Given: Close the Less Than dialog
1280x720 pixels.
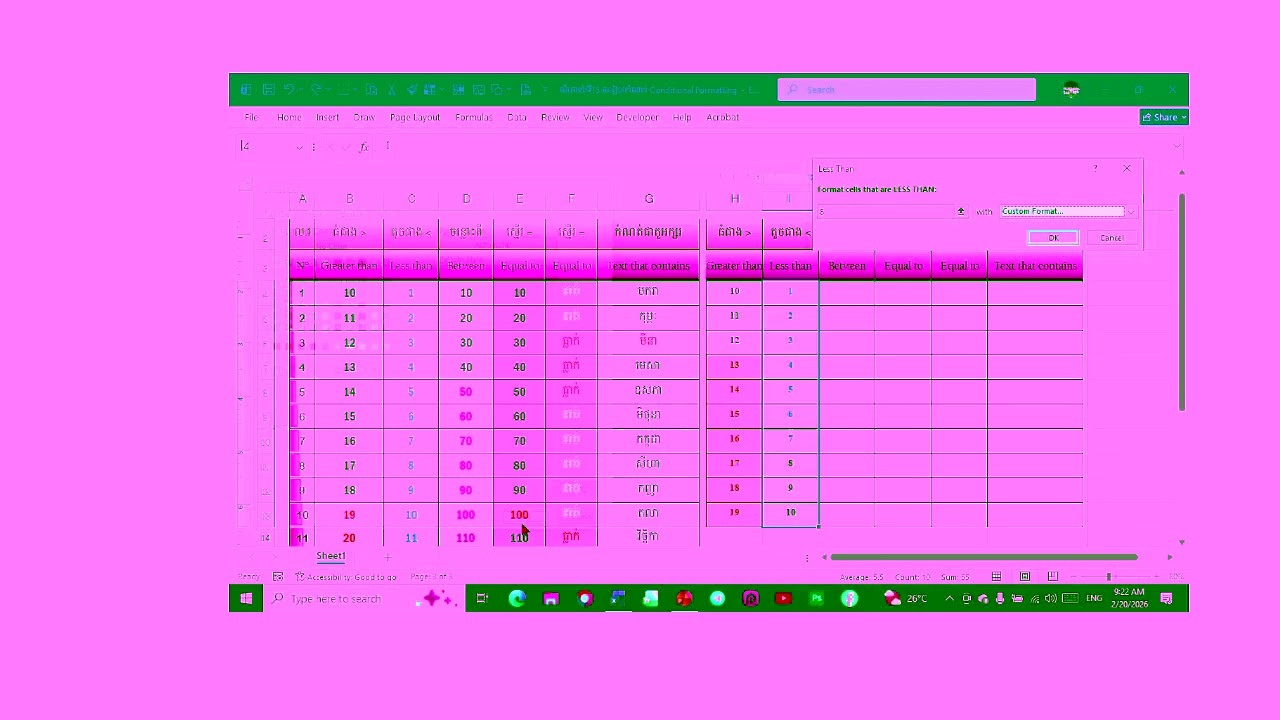Looking at the screenshot, I should [x=1127, y=169].
